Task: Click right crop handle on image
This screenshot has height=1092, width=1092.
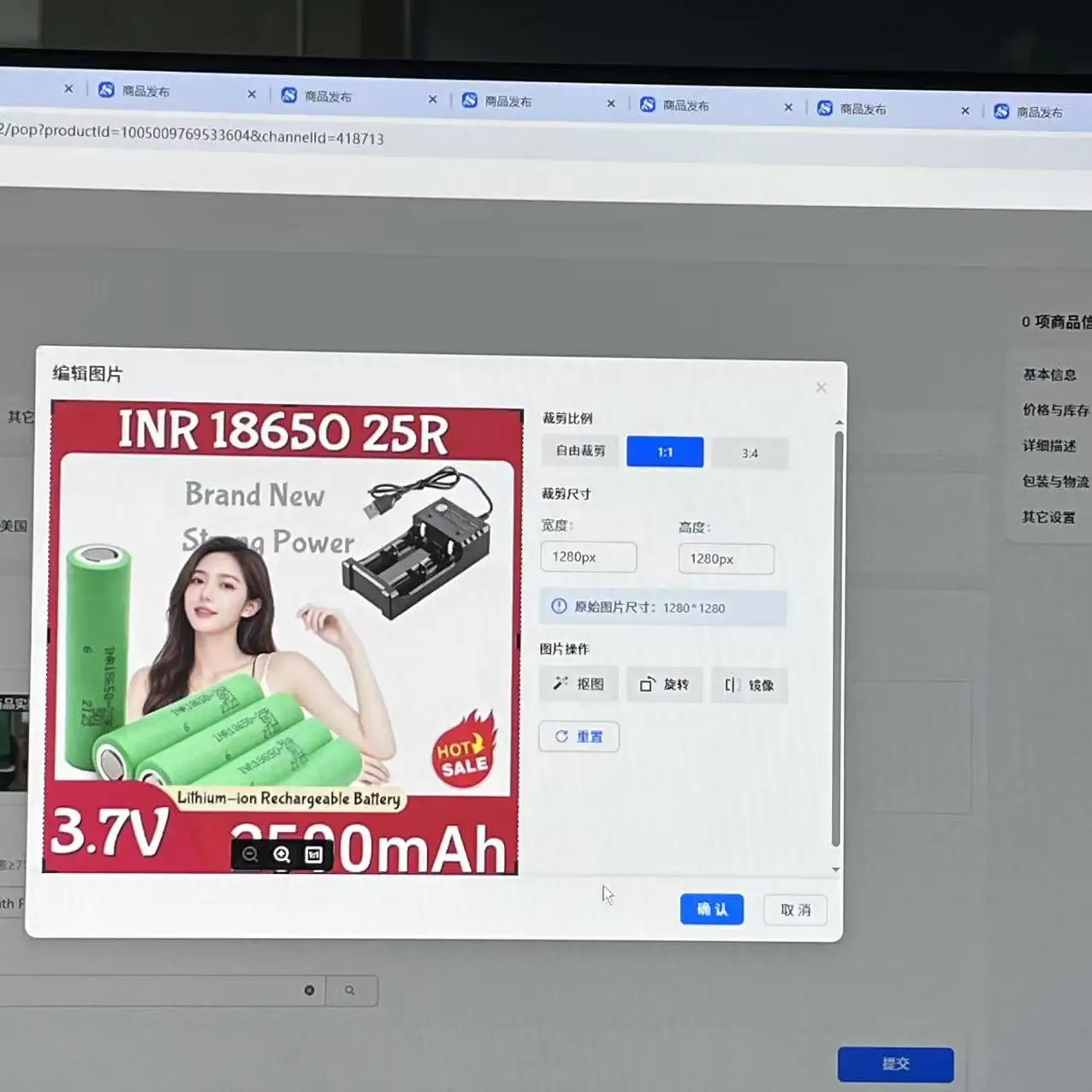Action: pos(519,642)
